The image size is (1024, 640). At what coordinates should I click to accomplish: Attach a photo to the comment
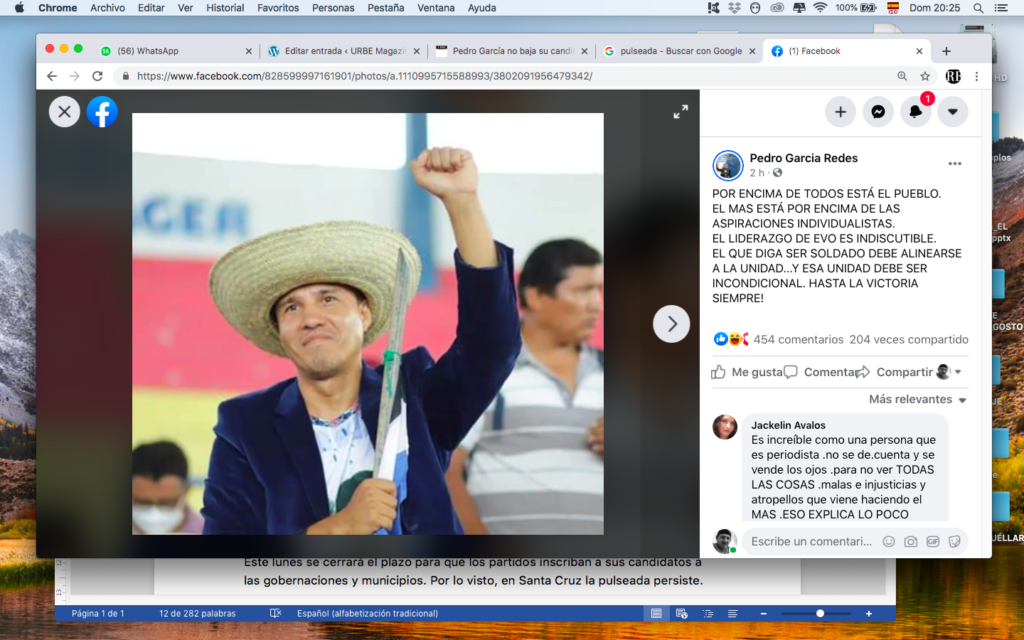point(910,541)
